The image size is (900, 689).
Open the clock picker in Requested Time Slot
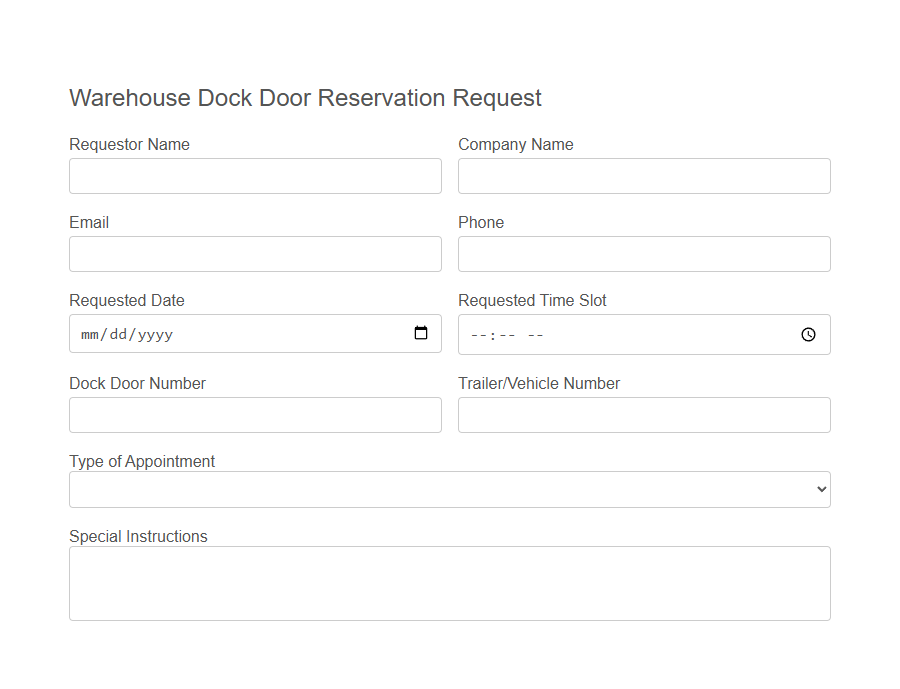(x=808, y=335)
